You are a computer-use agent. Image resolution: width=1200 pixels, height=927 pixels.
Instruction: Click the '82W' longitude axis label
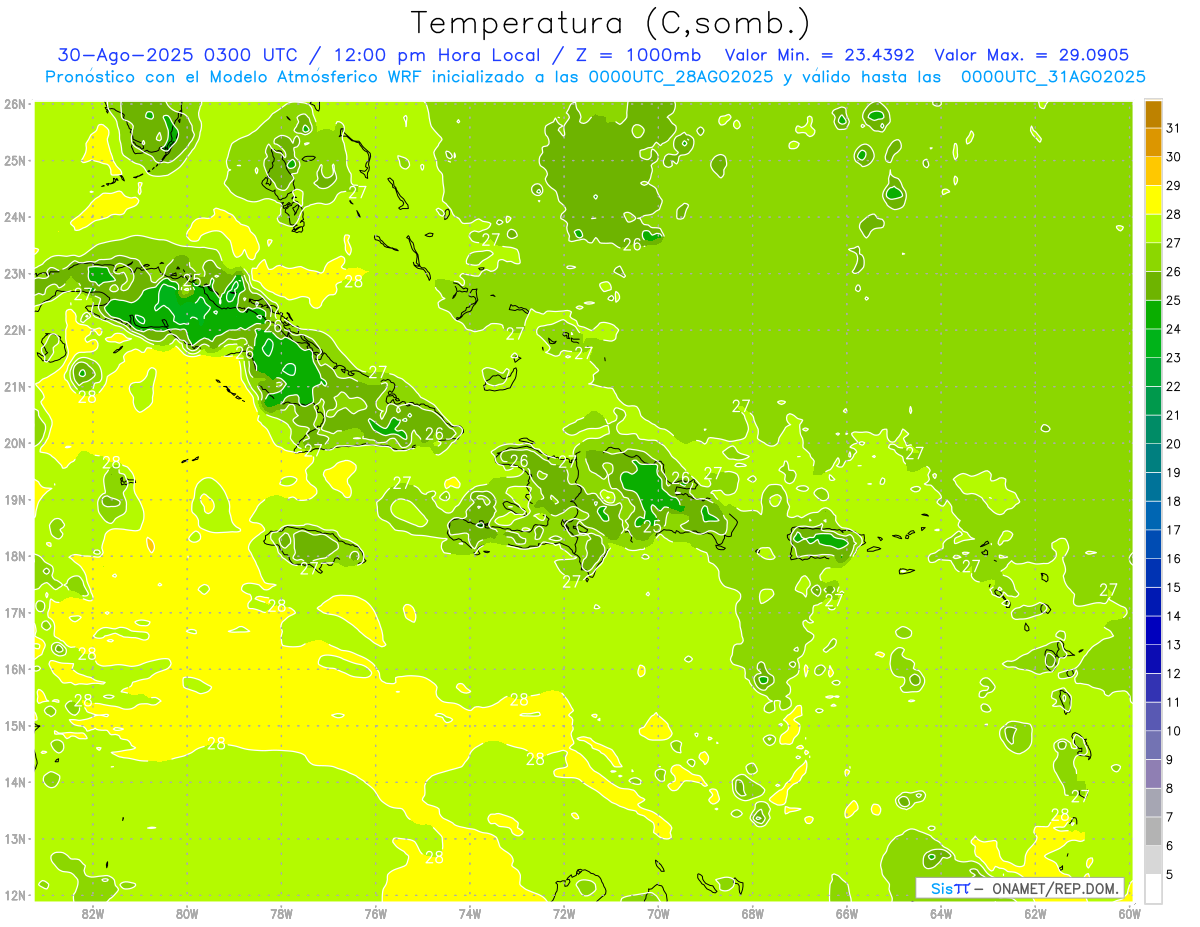pos(92,913)
